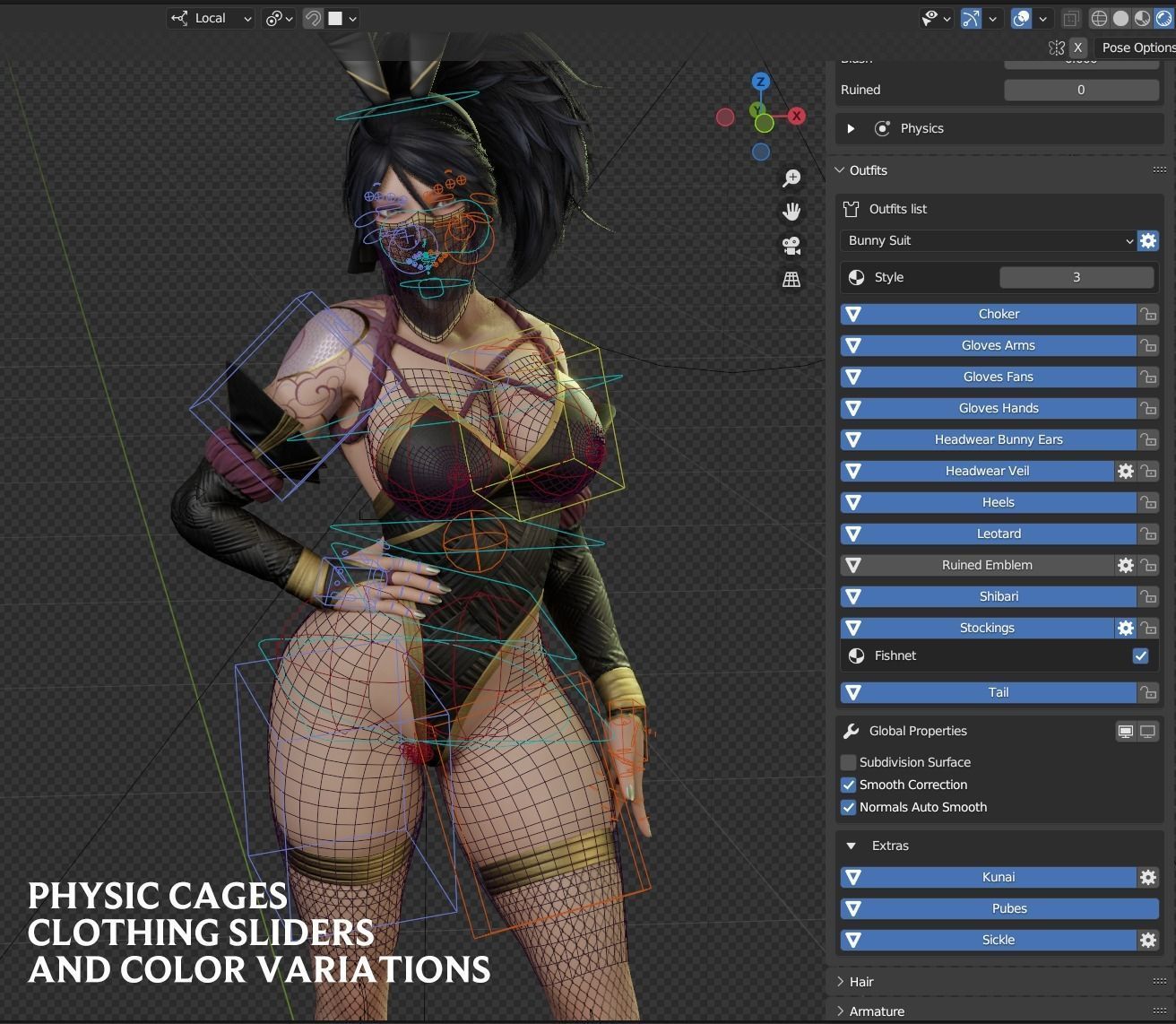The height and width of the screenshot is (1024, 1176).
Task: Toggle the Pubes extra
Action: click(x=999, y=908)
